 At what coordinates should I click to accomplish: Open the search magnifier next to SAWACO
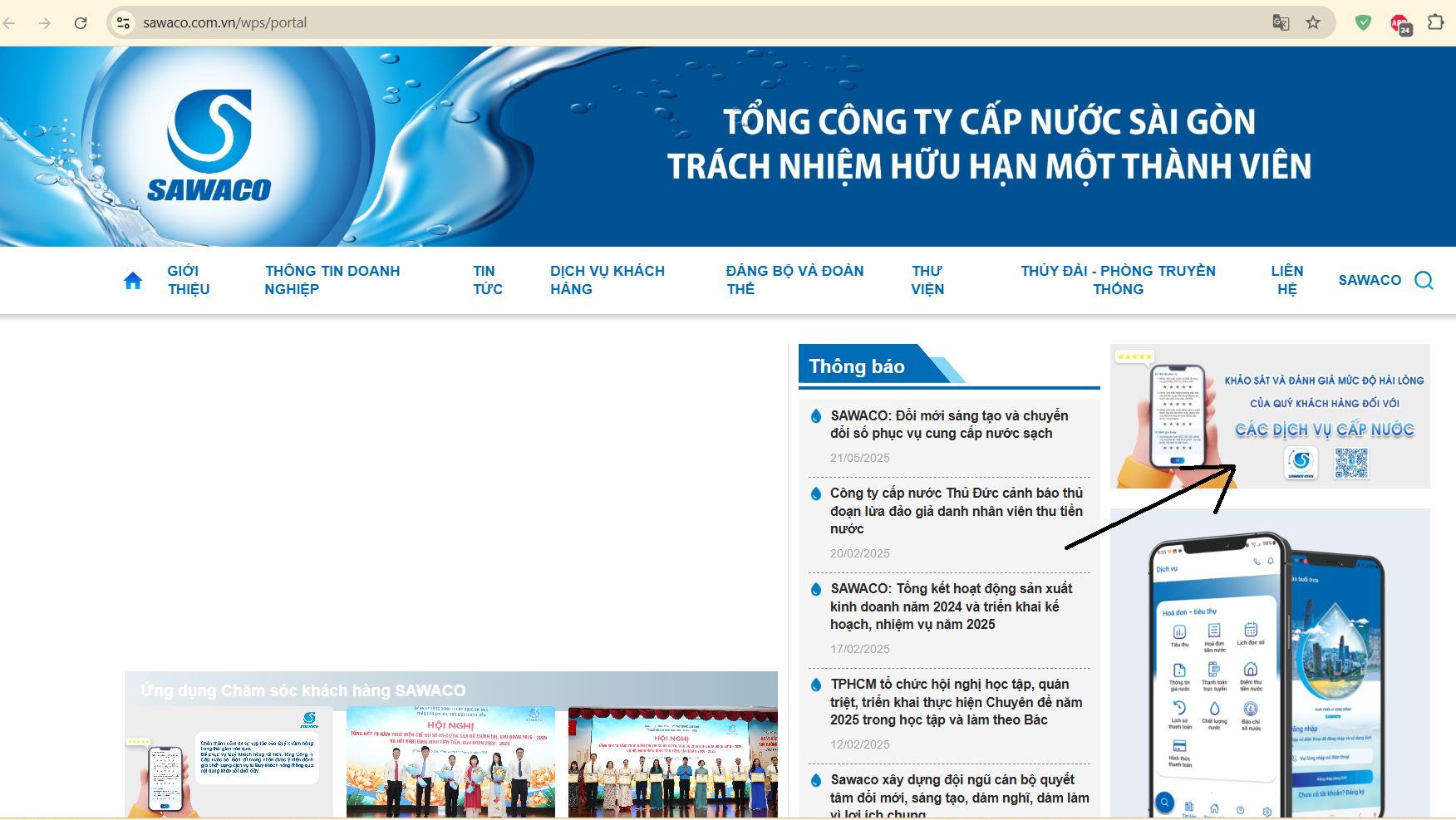pos(1424,280)
